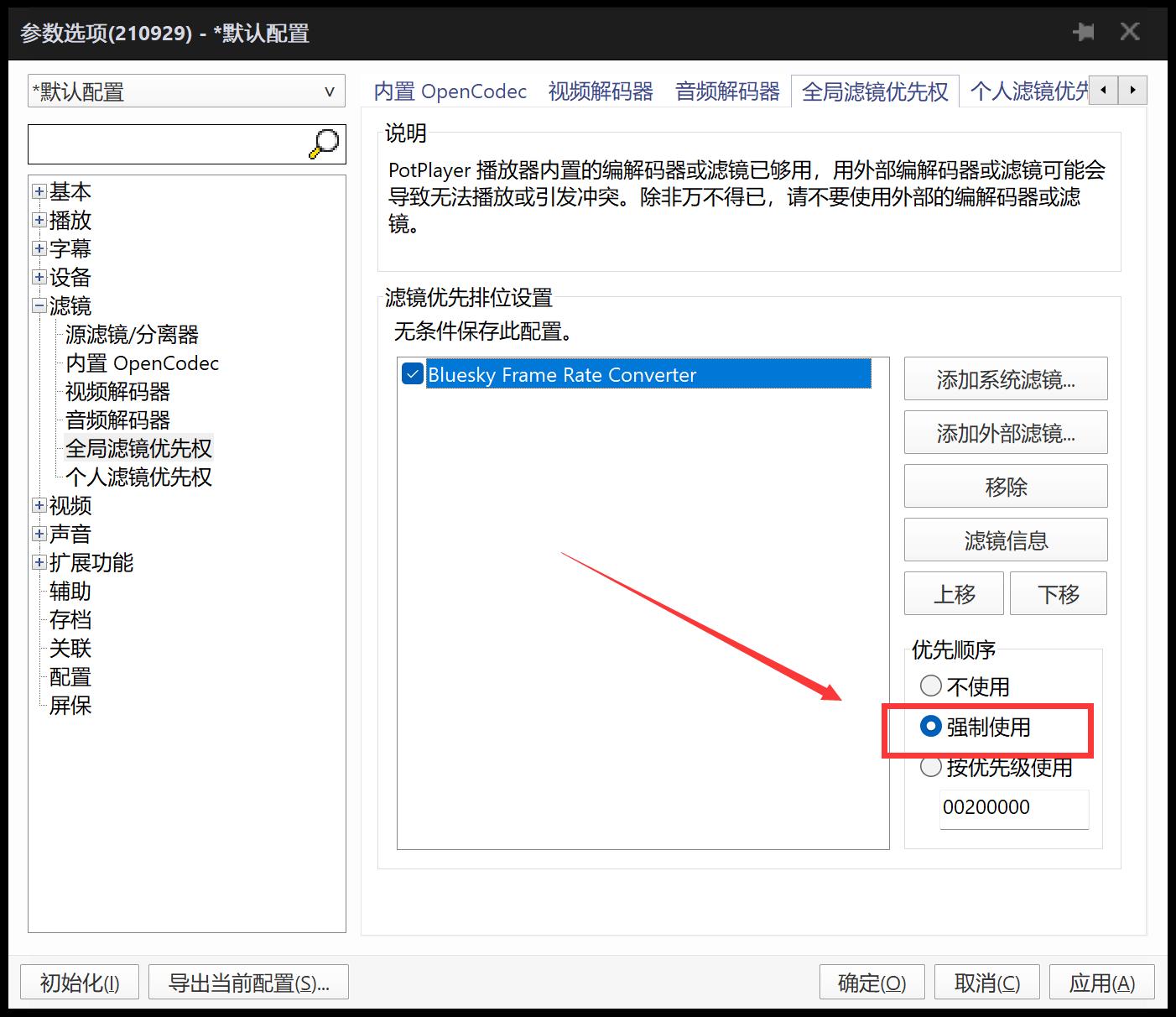Expand the 扩展功能 tree node
1176x1017 pixels.
pos(39,563)
